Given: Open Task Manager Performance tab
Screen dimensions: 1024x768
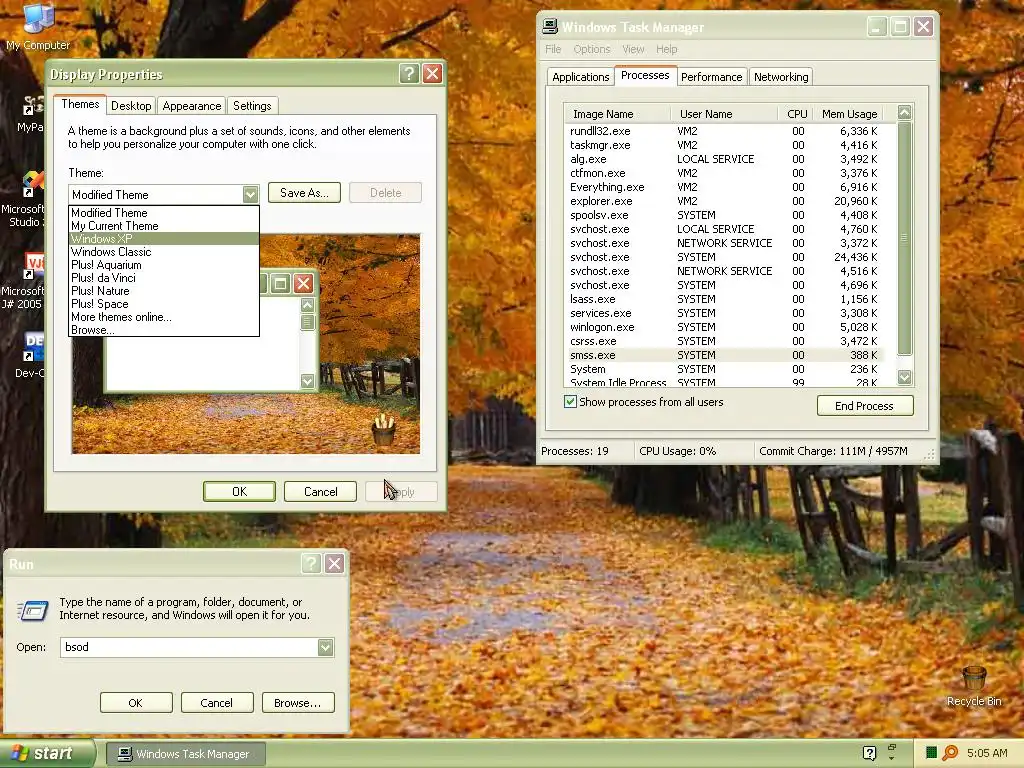Looking at the screenshot, I should pos(711,76).
